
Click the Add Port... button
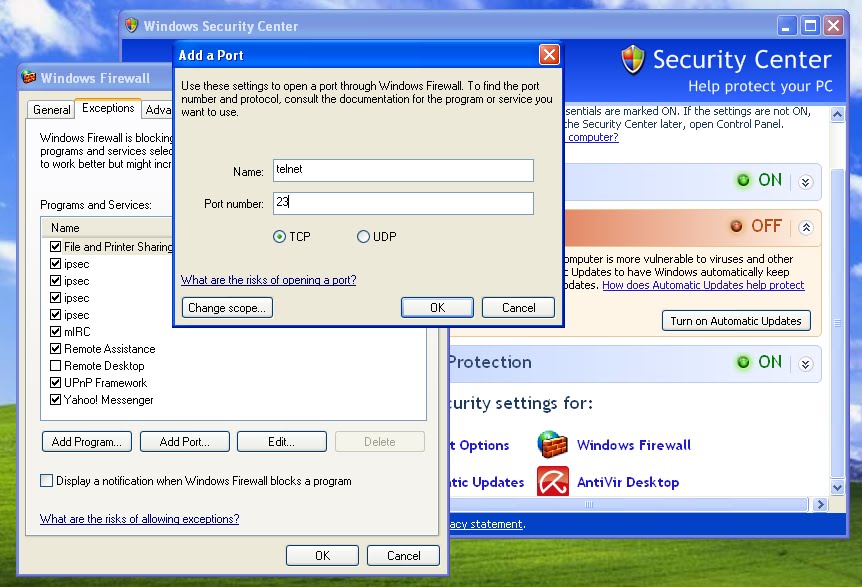pos(185,442)
